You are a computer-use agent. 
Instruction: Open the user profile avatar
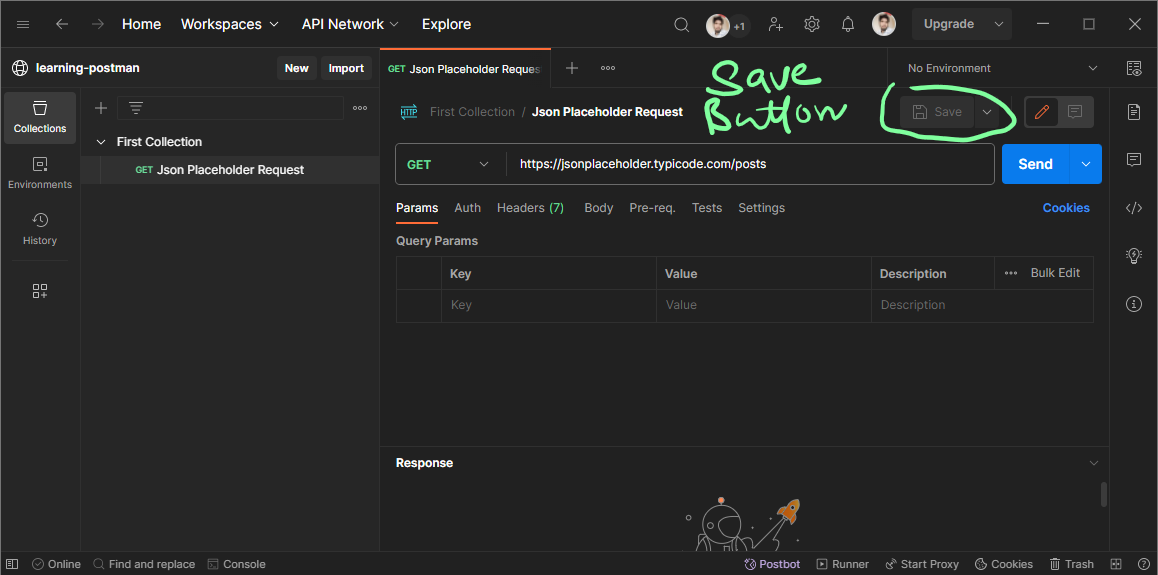tap(883, 24)
